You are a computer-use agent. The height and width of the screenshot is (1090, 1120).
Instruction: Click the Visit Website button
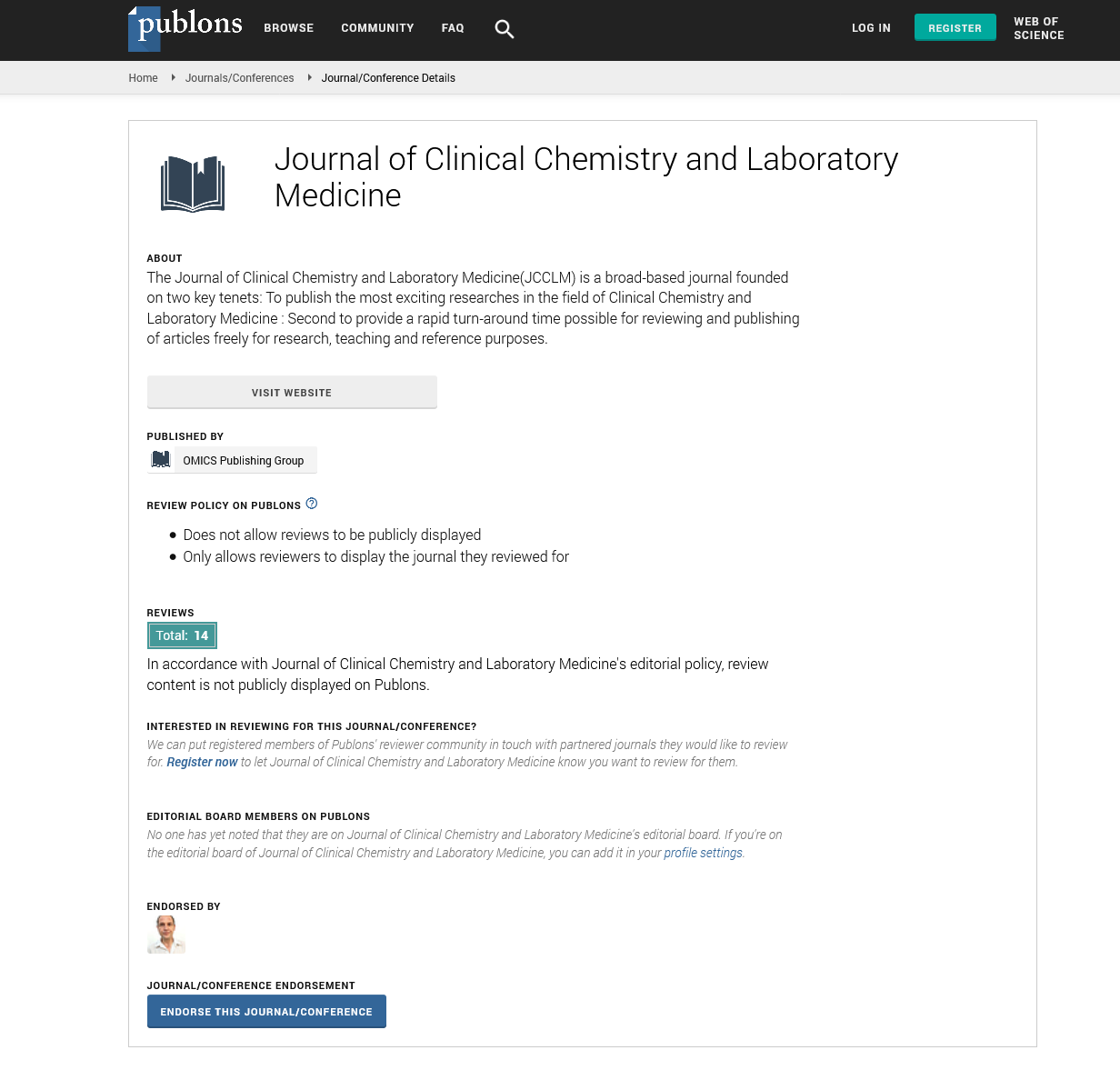pyautogui.click(x=292, y=393)
